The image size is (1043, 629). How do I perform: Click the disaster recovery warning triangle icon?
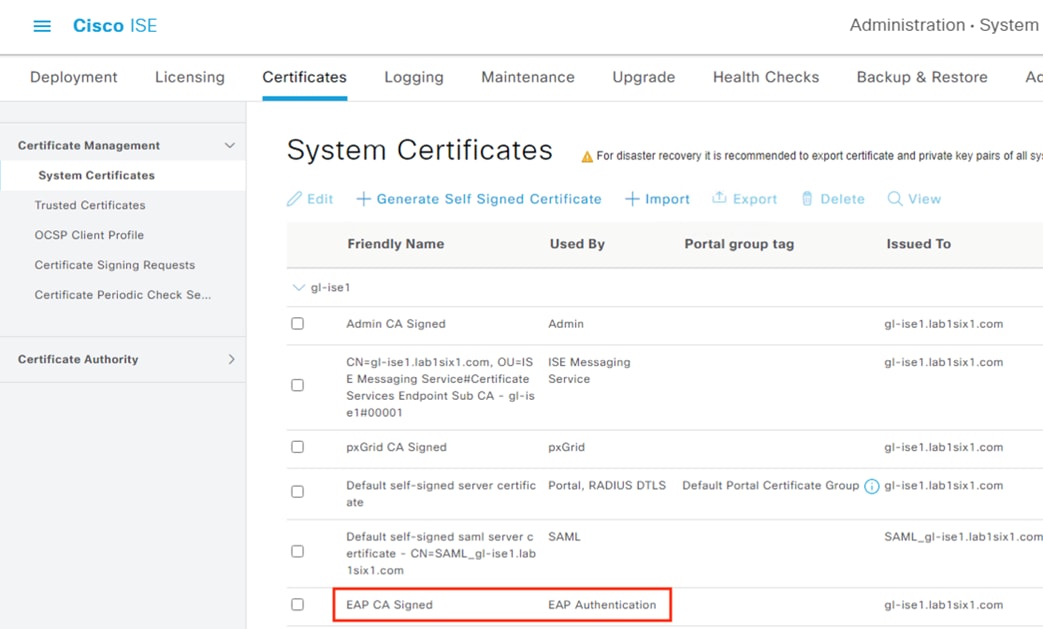[x=587, y=157]
